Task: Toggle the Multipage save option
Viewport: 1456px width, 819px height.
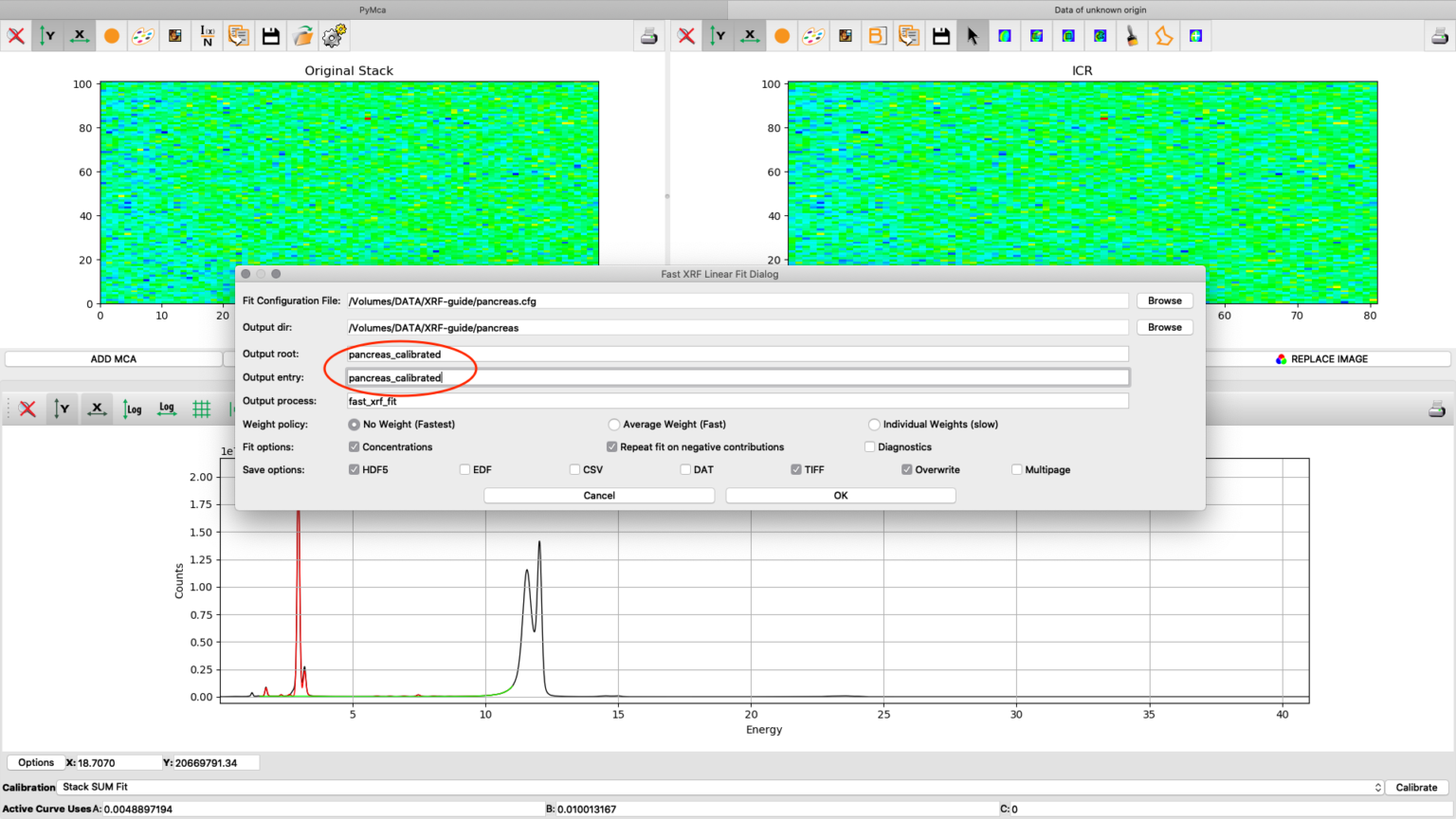Action: coord(1014,469)
